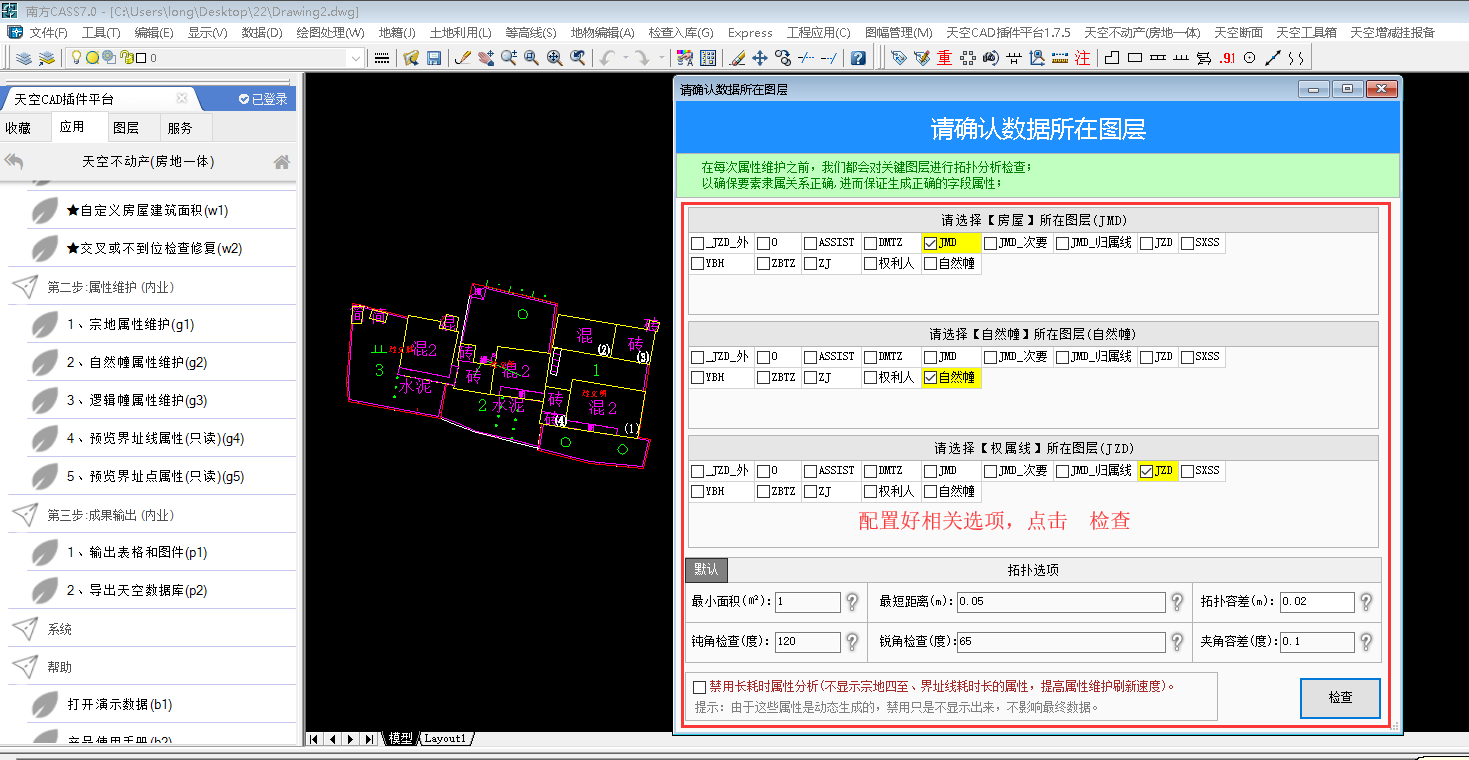Open the layer properties manager icon
The width and height of the screenshot is (1469, 760).
coord(24,58)
